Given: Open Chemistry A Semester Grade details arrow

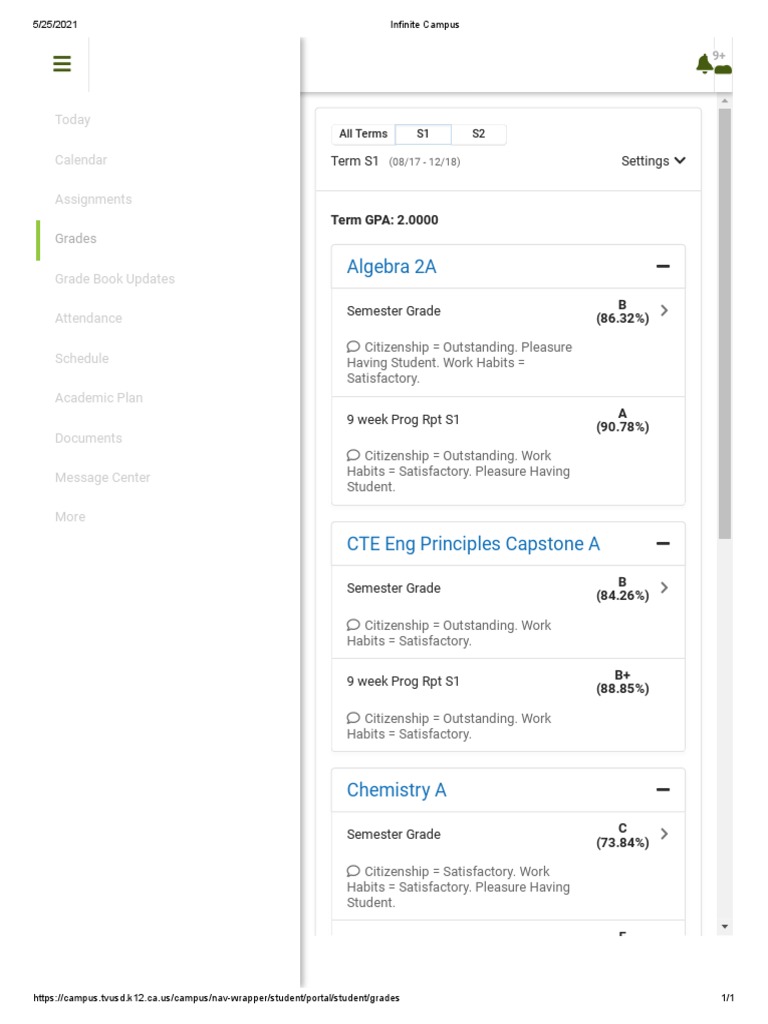Looking at the screenshot, I should [x=665, y=834].
